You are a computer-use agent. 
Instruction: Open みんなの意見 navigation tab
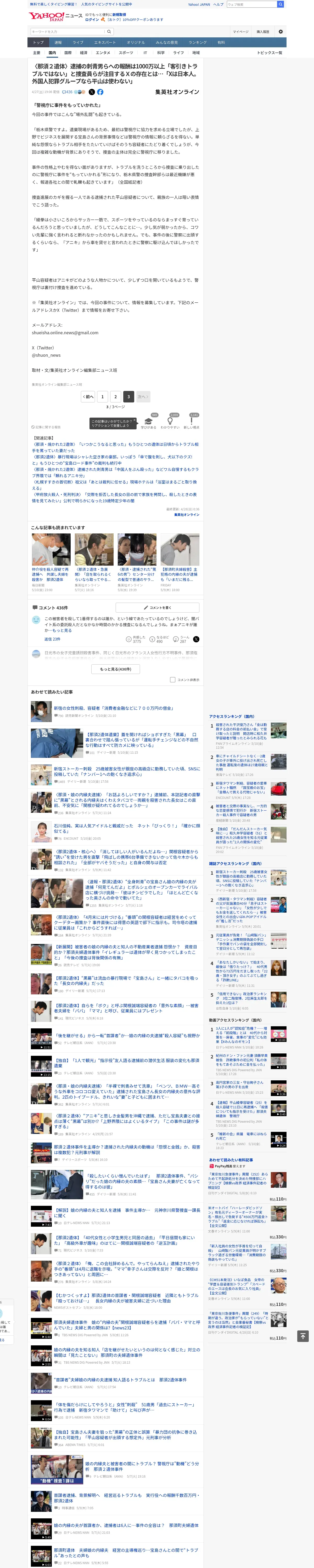point(166,43)
